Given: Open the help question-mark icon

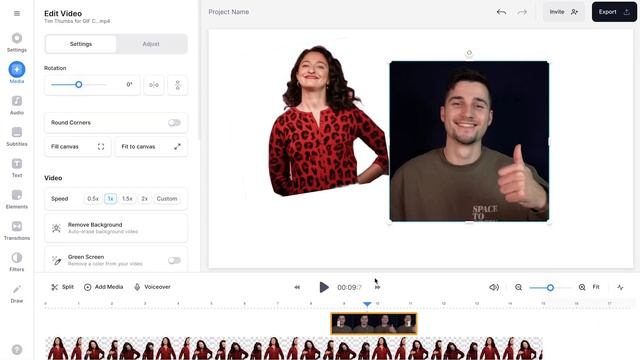Looking at the screenshot, I should click(x=17, y=349).
